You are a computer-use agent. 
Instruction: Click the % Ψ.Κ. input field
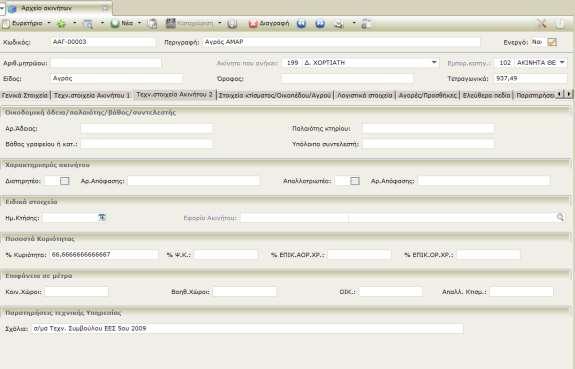pos(226,255)
